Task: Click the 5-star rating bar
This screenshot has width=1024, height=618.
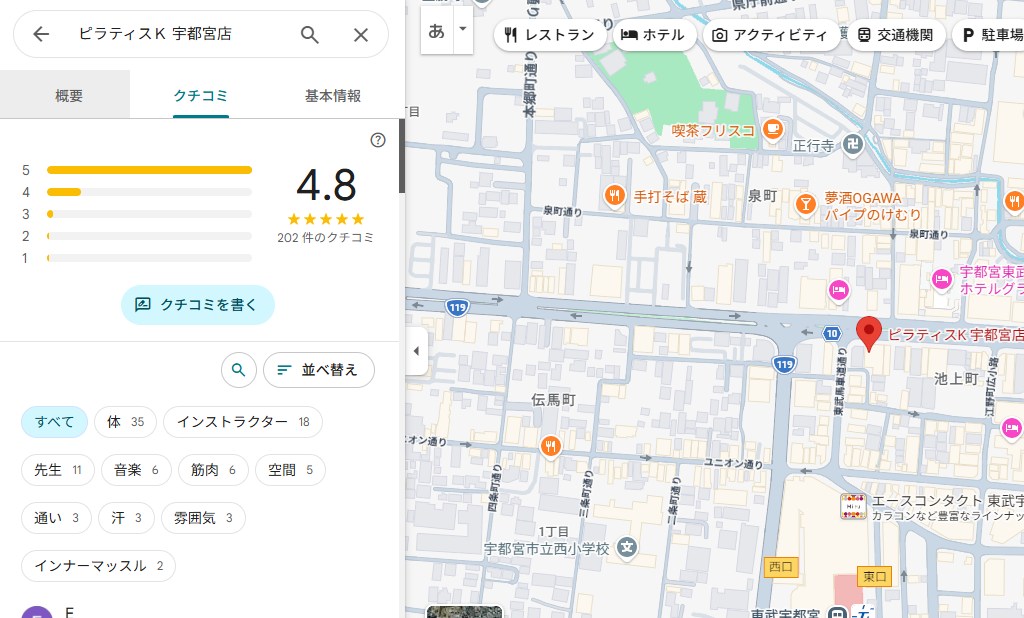Action: click(x=149, y=170)
